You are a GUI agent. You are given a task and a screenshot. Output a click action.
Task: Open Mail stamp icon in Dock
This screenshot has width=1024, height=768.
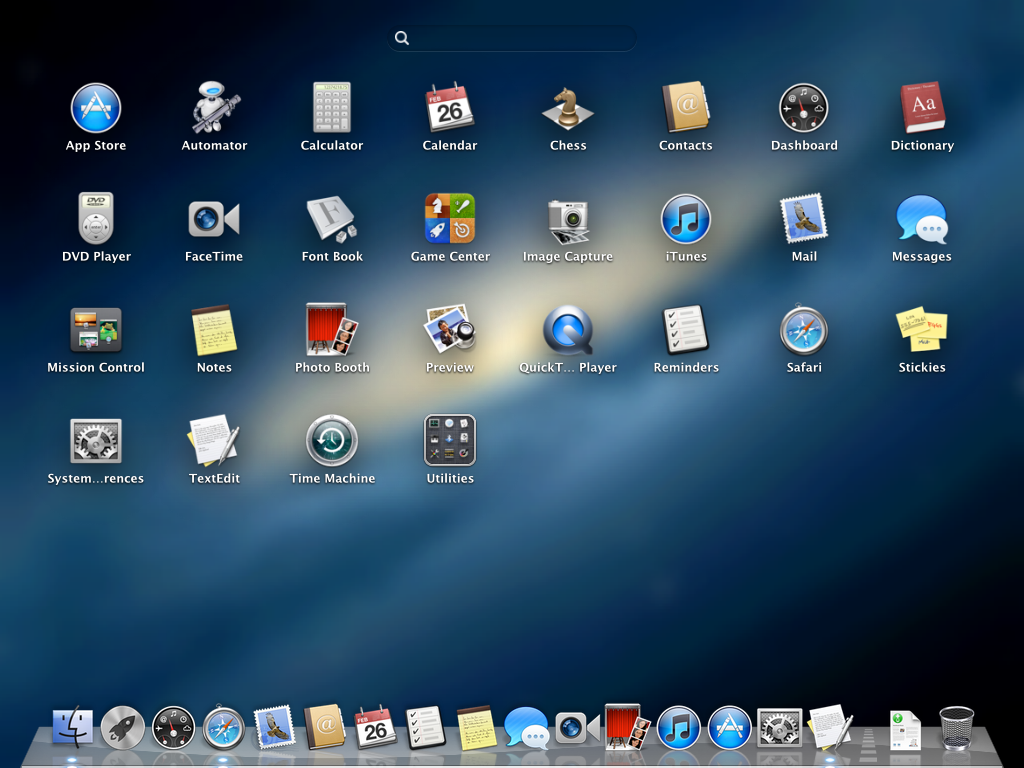pyautogui.click(x=274, y=727)
